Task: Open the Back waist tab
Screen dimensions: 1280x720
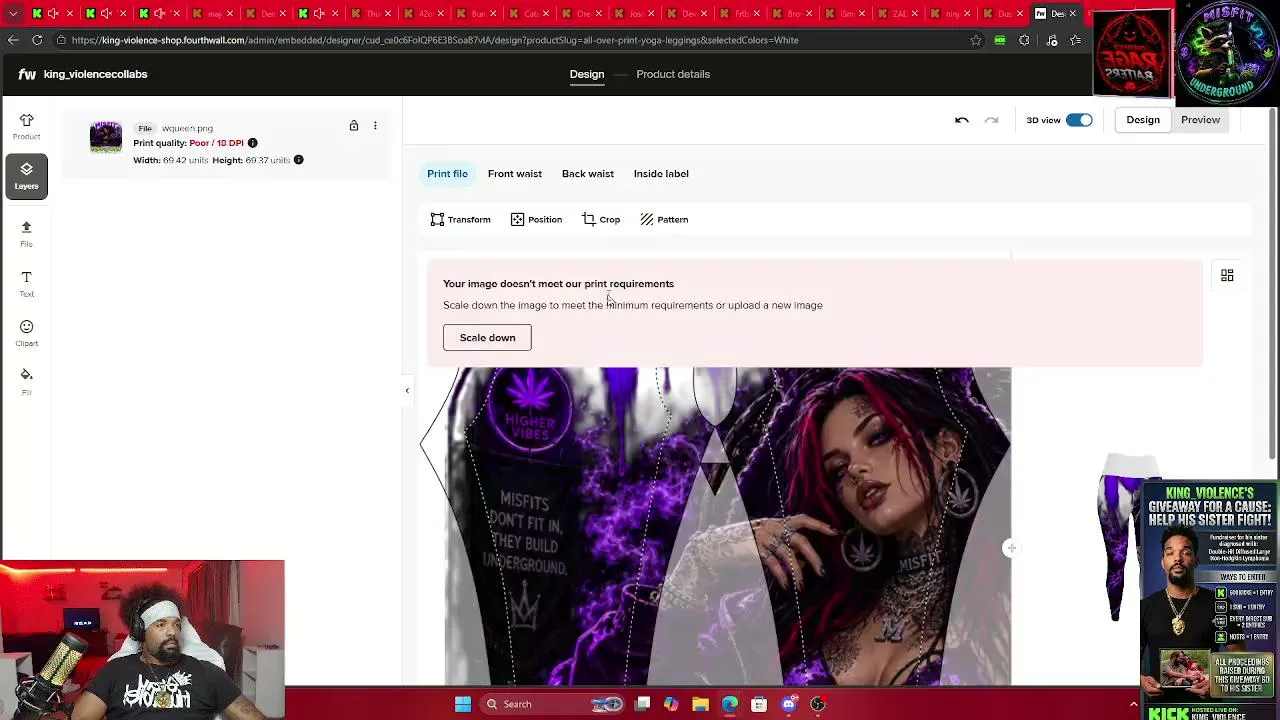Action: 588,174
